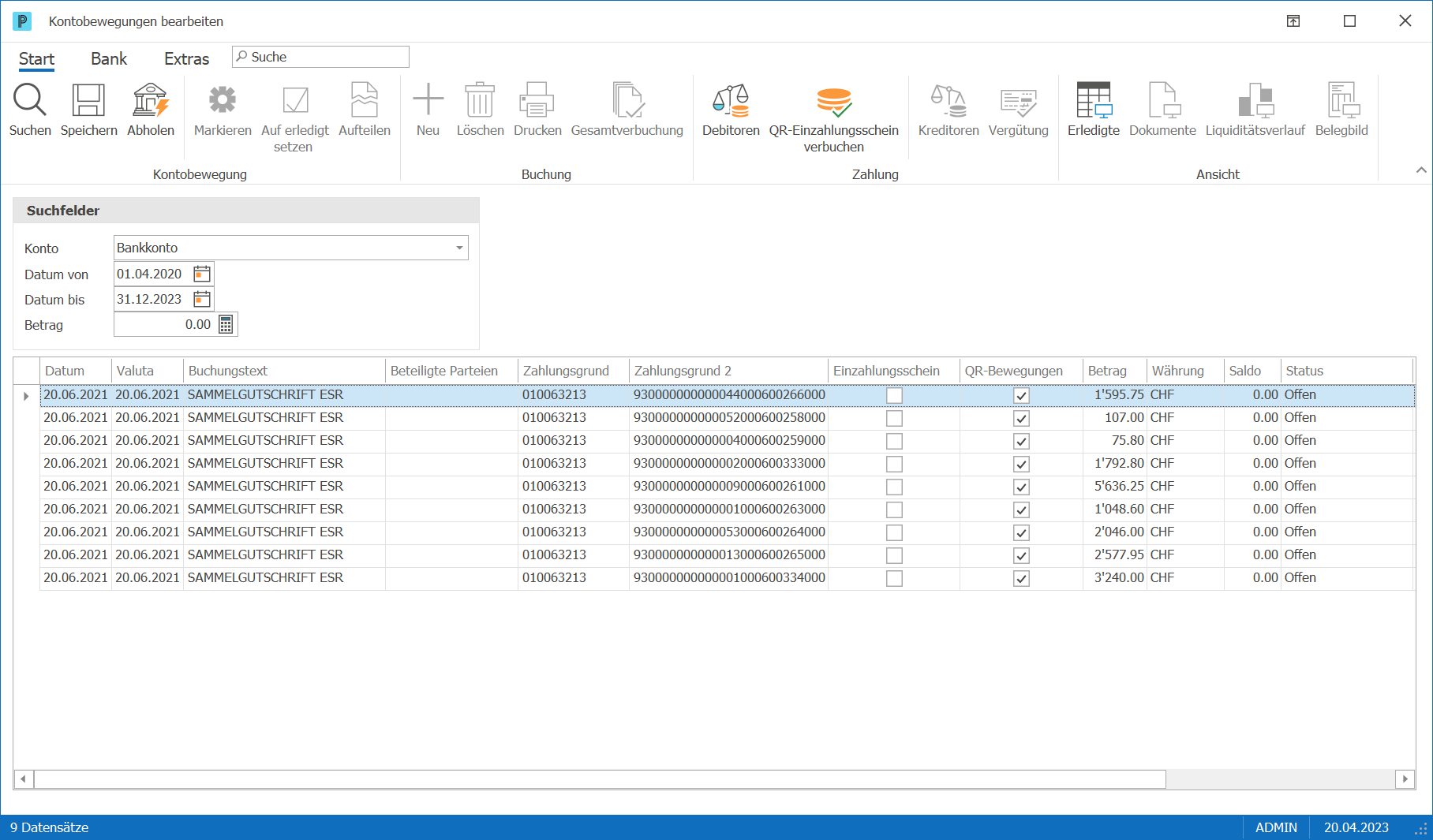Click the Markieren gear icon

[223, 100]
